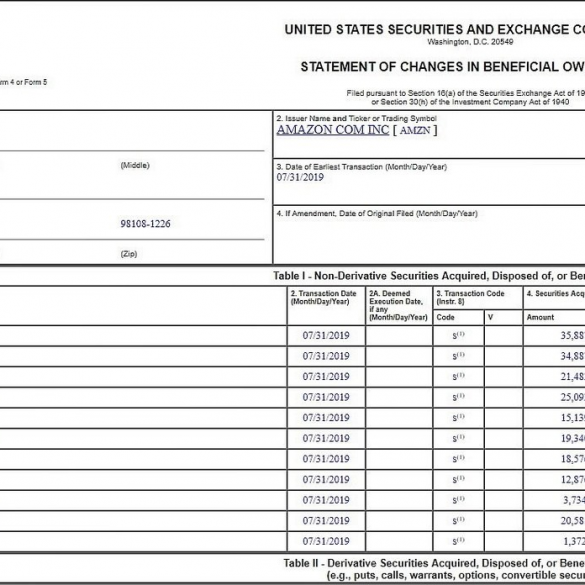Click the 'e.g., puts, calls, warrants, options' line

point(456,575)
